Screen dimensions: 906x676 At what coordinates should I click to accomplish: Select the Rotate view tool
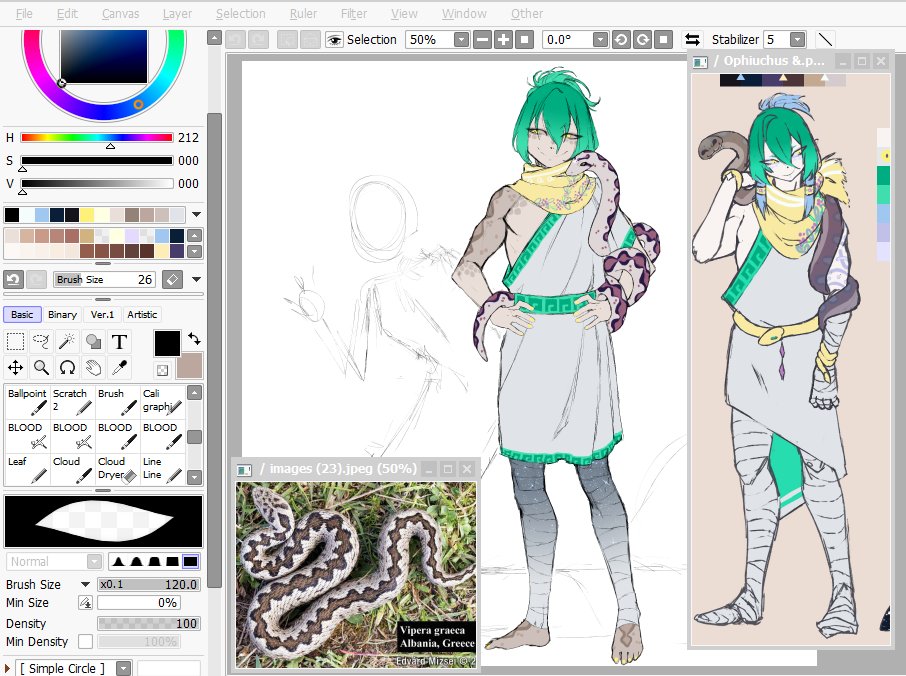click(x=67, y=367)
